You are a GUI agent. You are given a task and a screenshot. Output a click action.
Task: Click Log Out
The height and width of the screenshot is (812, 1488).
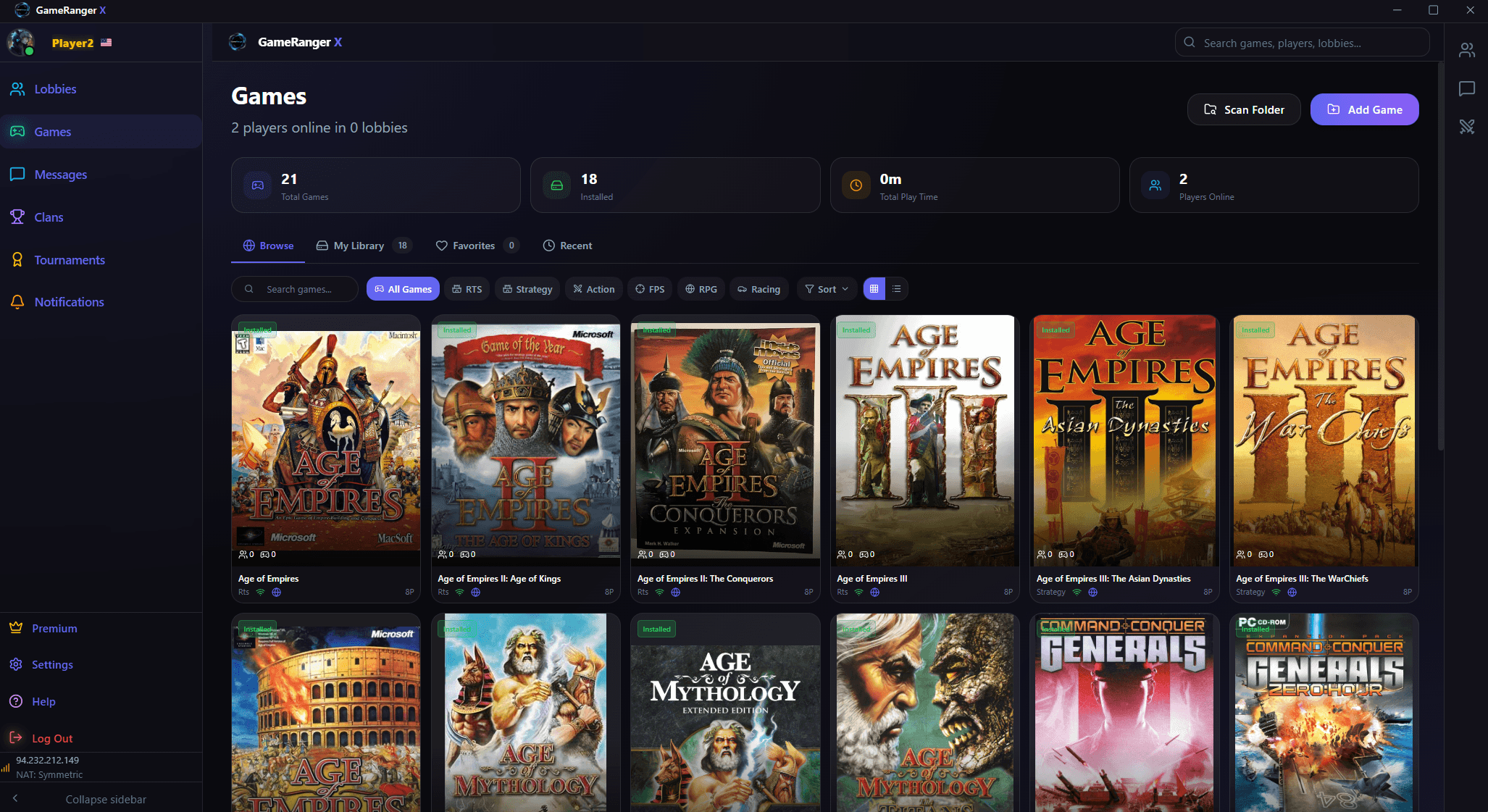[x=101, y=739]
